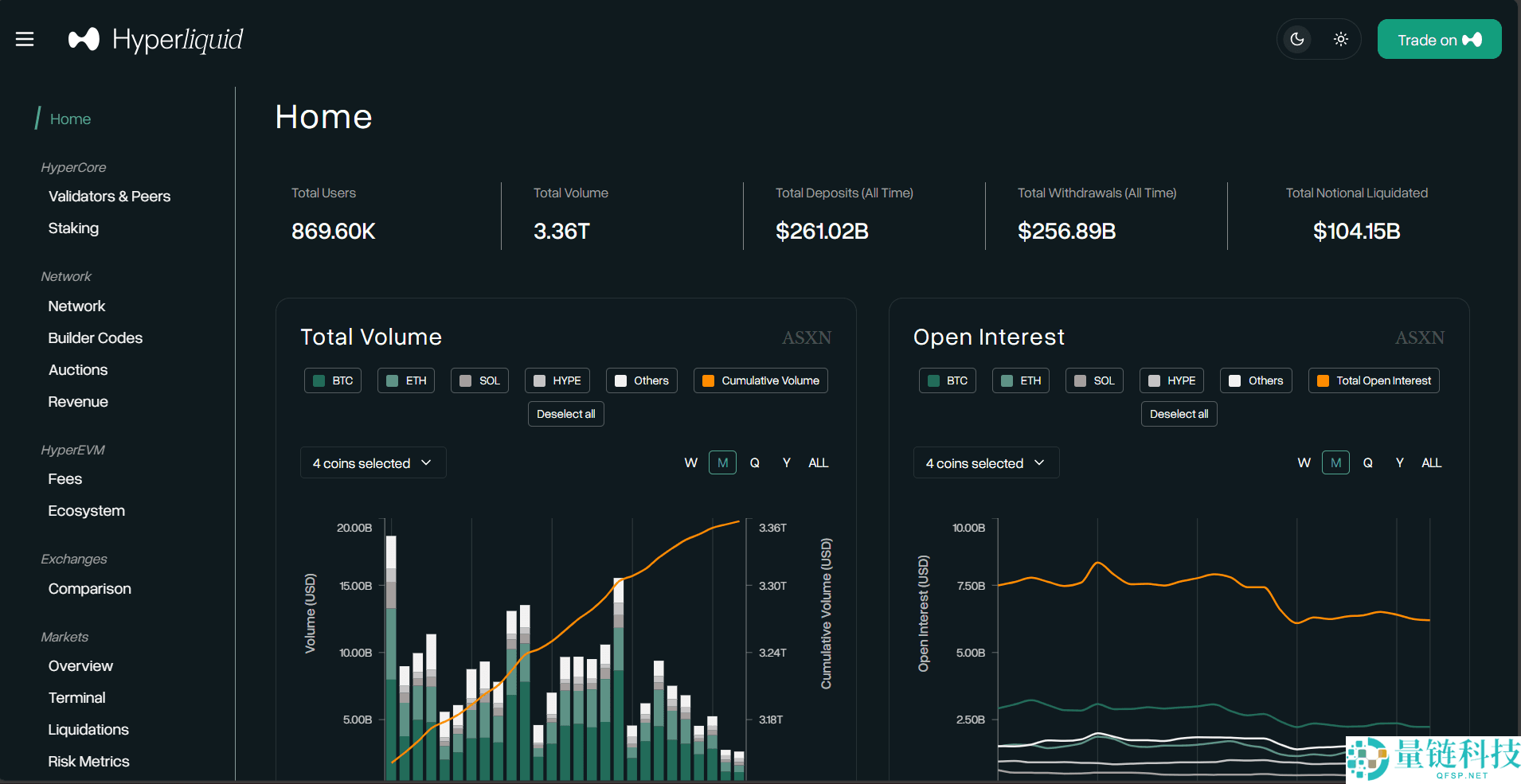The image size is (1521, 784).
Task: Click the Open Interest chart title
Action: click(x=988, y=337)
